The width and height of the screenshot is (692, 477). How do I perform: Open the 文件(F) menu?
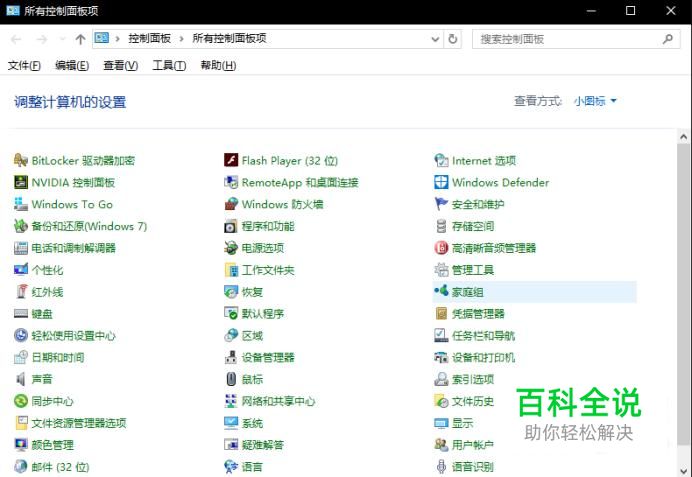(x=24, y=65)
